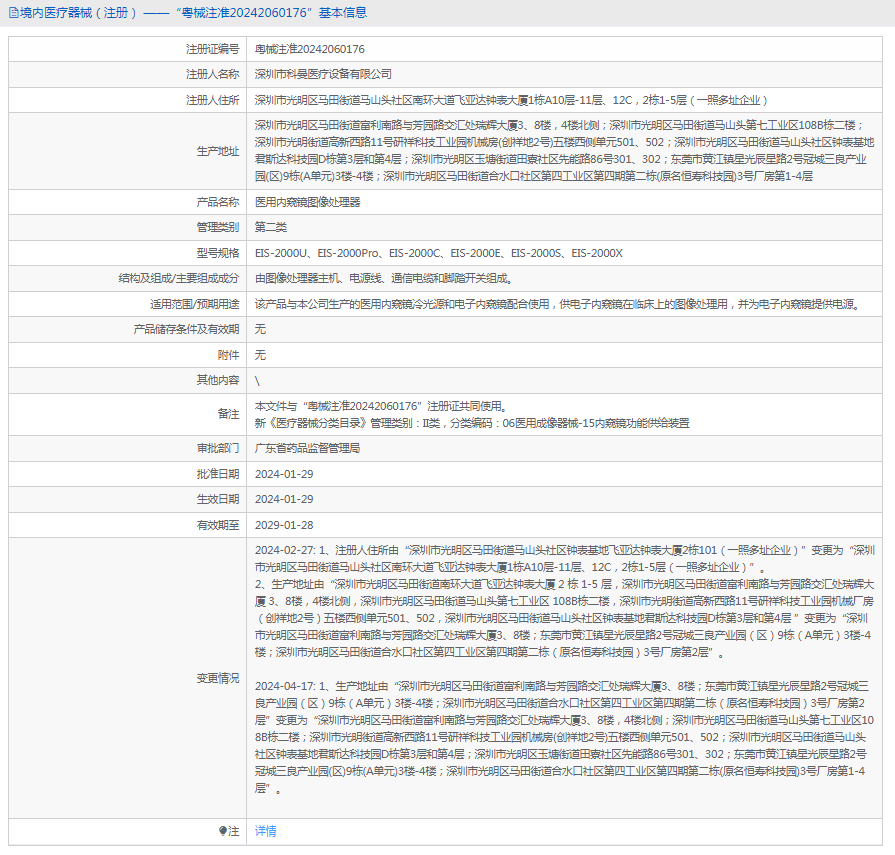Select the page title 境内医疗器械（注册）
Image resolution: width=895 pixels, height=855 pixels.
(x=79, y=13)
